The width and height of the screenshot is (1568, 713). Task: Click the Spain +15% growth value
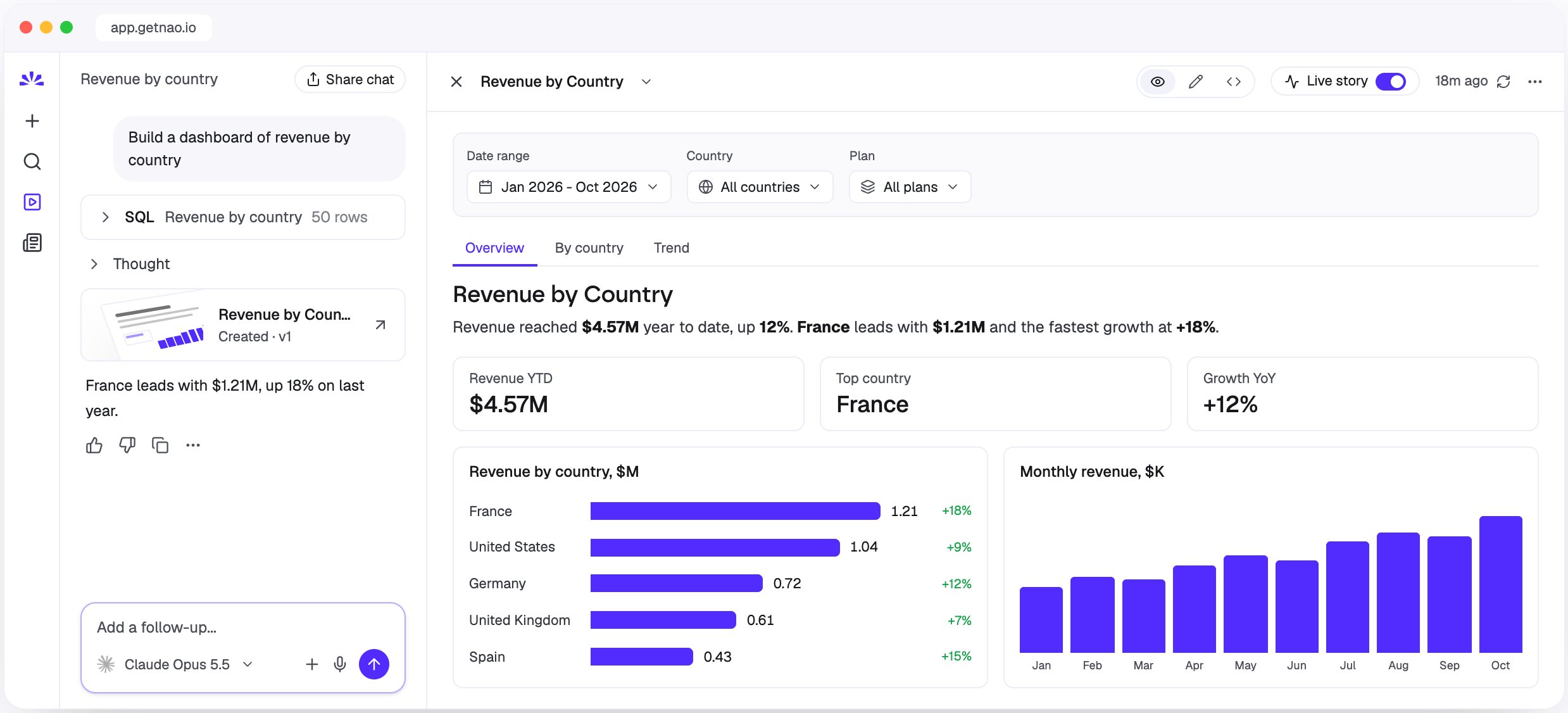(x=956, y=657)
